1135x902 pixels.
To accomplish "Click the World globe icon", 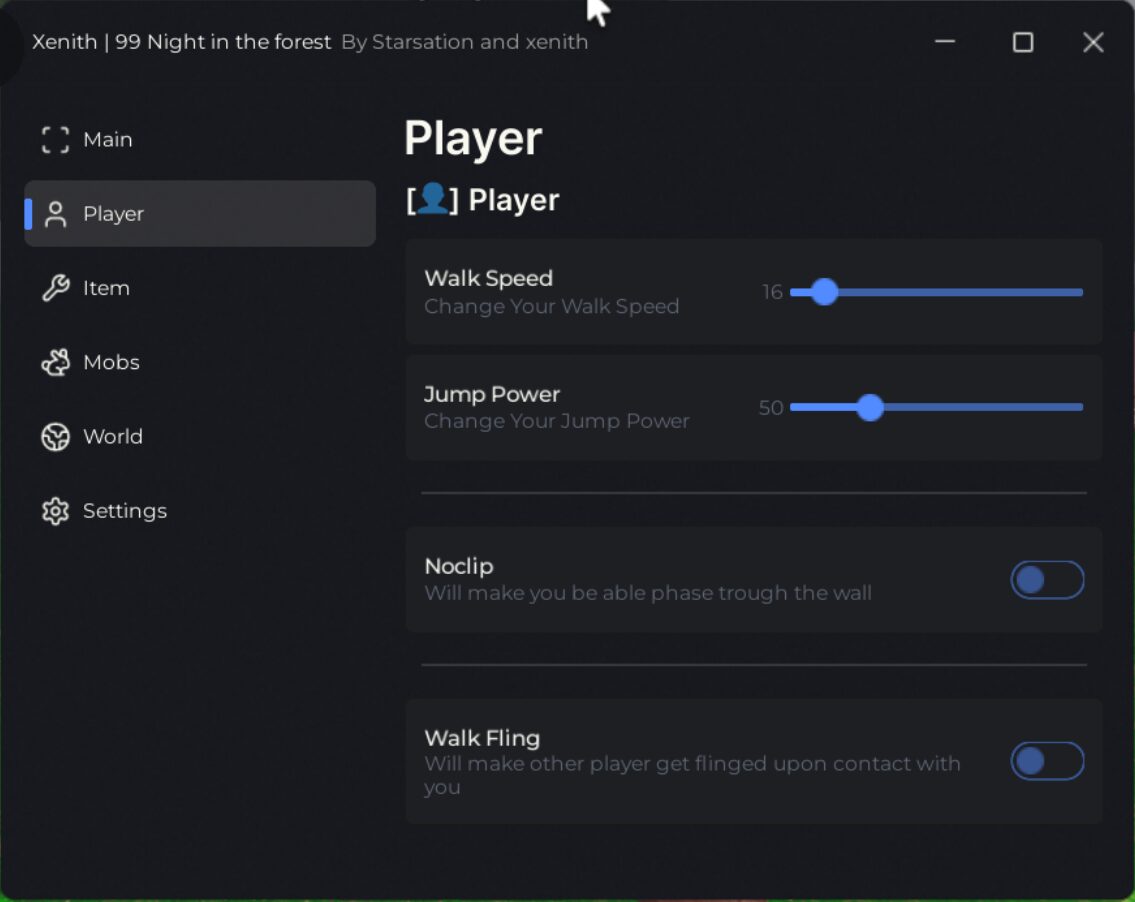I will [55, 437].
